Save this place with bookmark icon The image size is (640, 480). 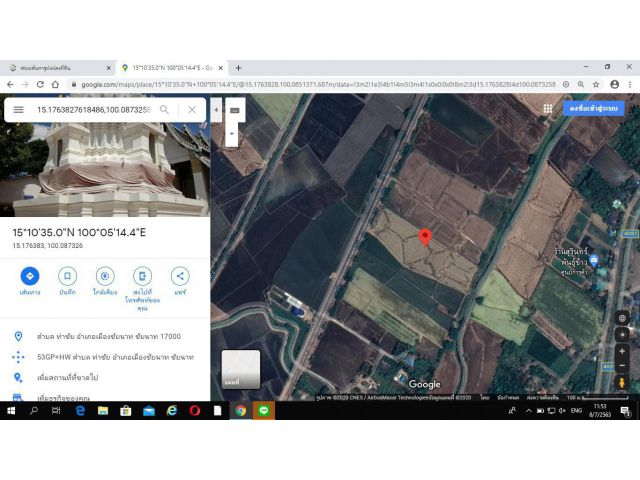coord(67,276)
